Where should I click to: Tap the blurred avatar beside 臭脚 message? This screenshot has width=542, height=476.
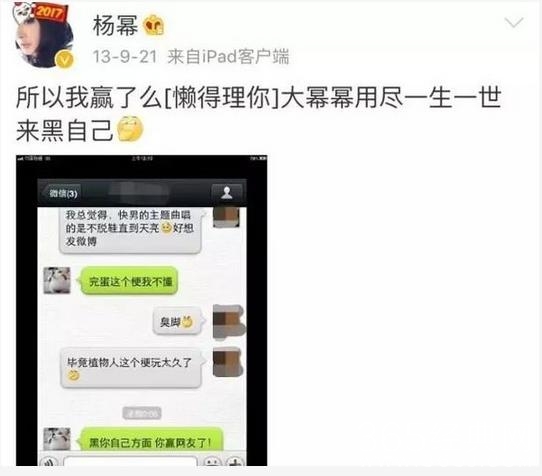click(228, 321)
